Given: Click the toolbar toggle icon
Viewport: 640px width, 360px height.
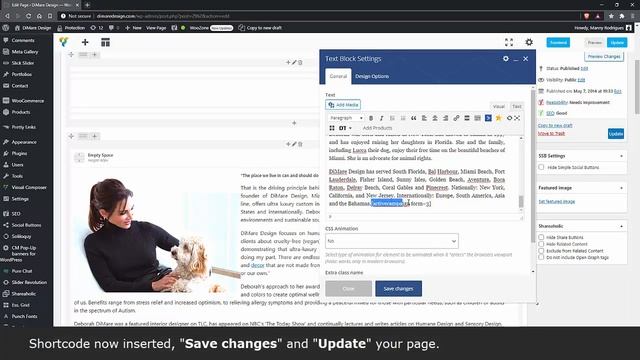Looking at the screenshot, I should click(x=477, y=118).
